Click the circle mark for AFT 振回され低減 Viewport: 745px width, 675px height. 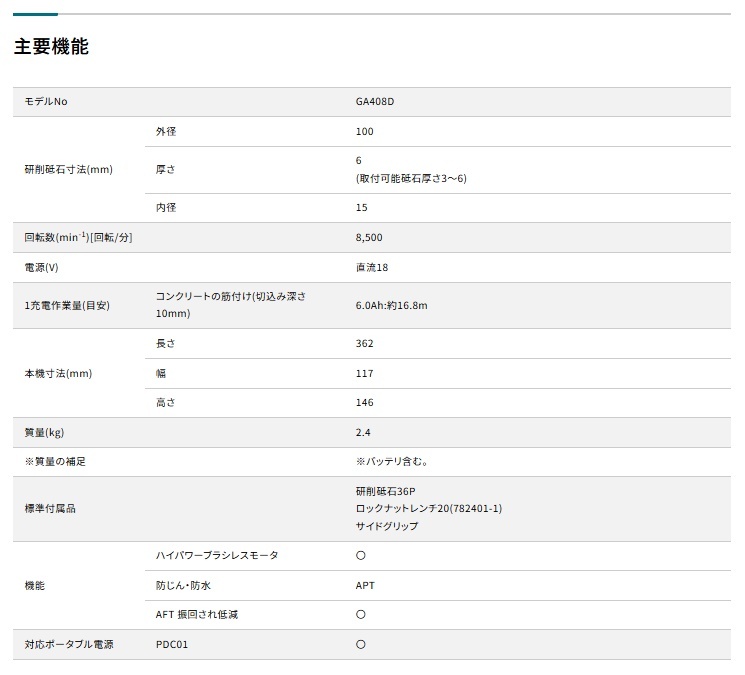tap(361, 615)
